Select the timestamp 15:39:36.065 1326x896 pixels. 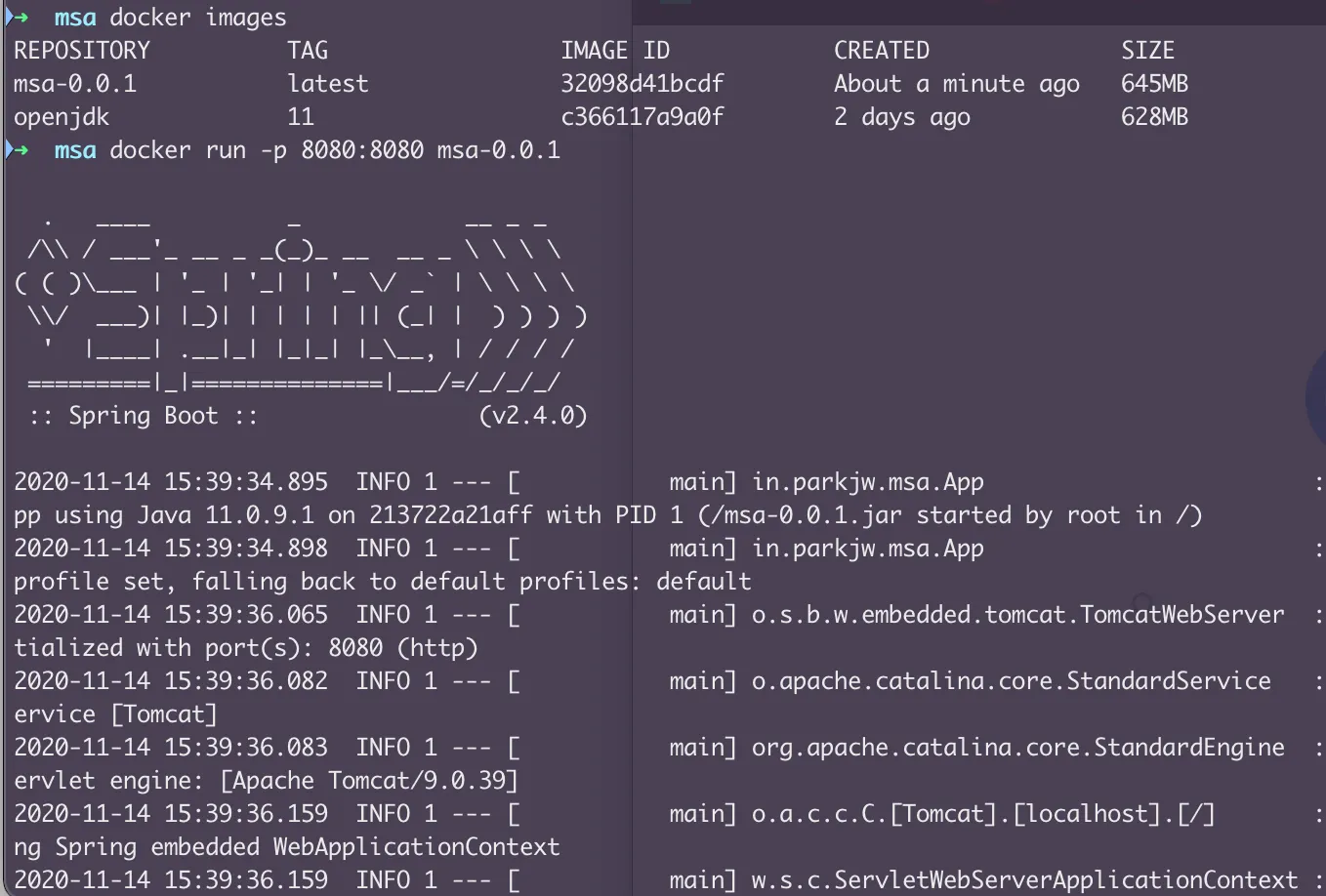click(246, 615)
